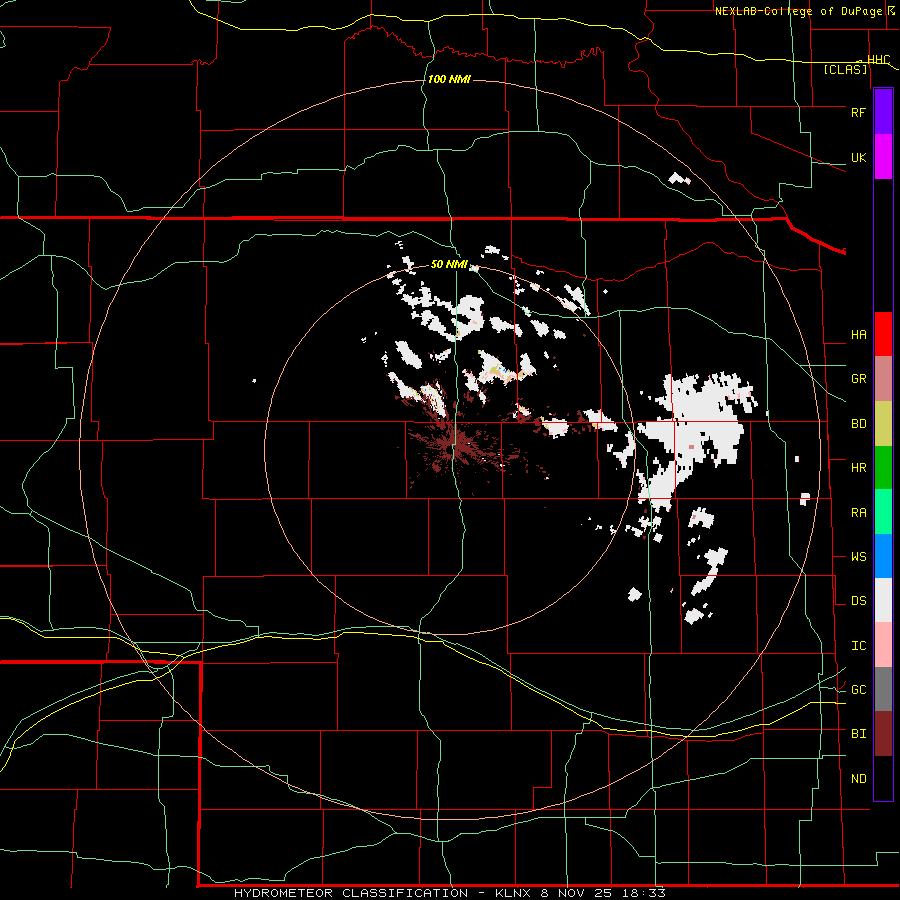900x900 pixels.
Task: Click the RA label beside the legend
Action: 858,513
